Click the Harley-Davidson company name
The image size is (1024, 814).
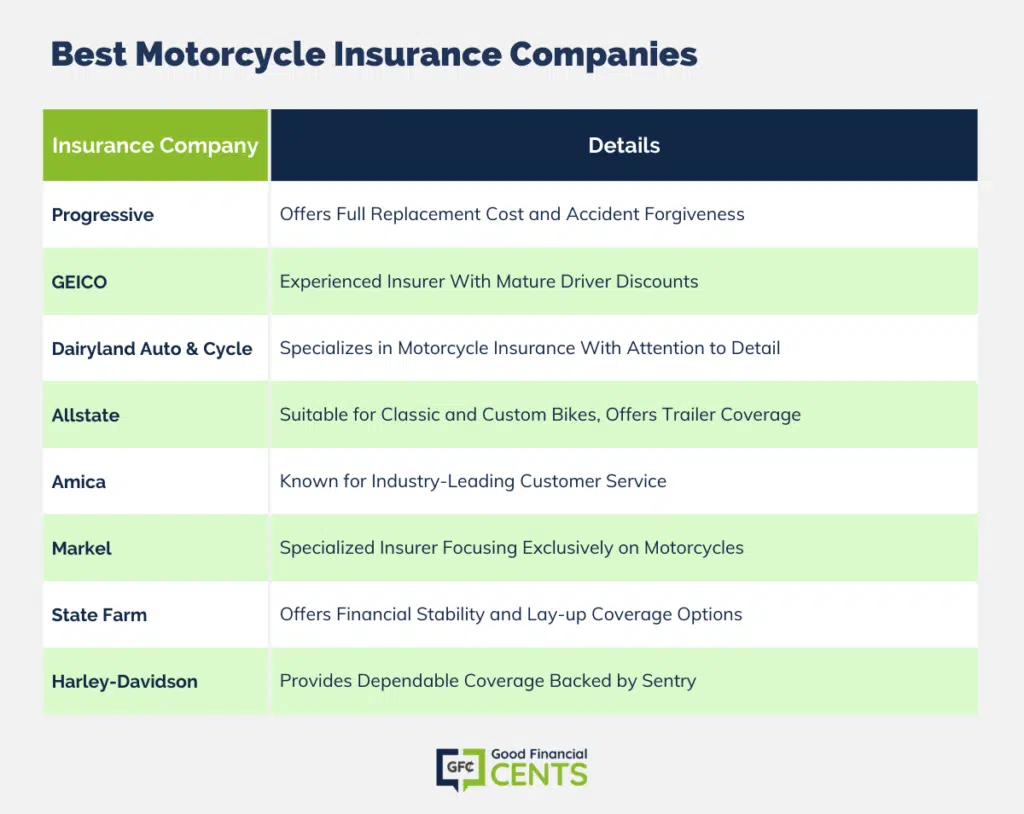point(125,682)
